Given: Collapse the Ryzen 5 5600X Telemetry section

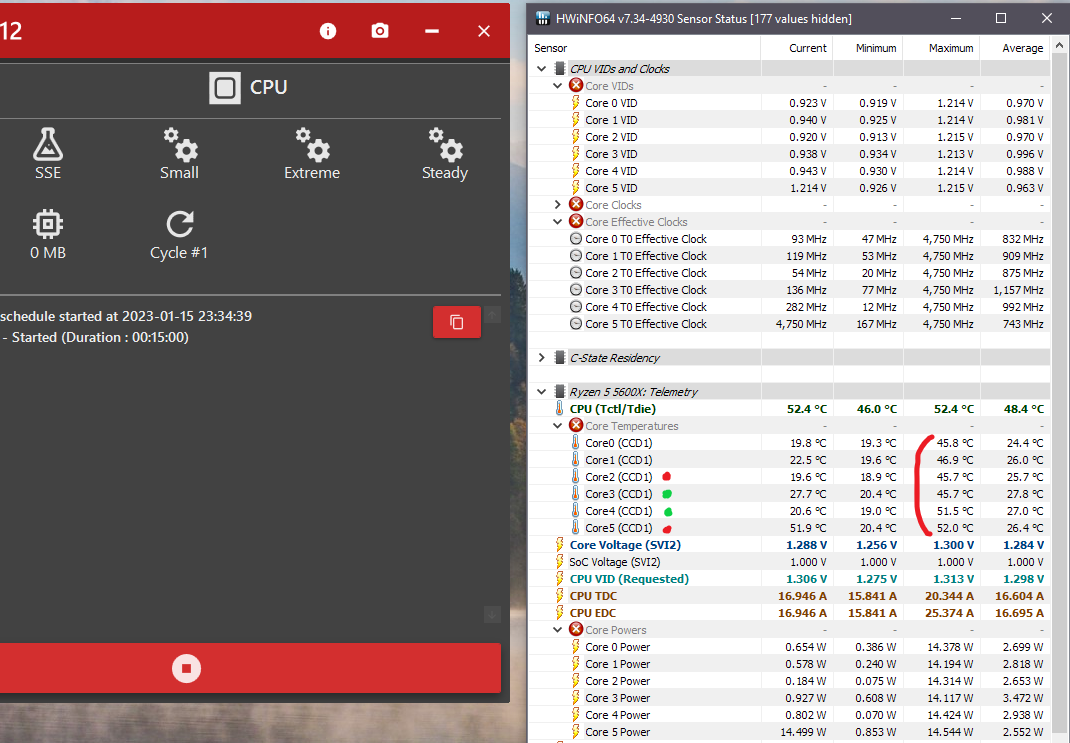Looking at the screenshot, I should pyautogui.click(x=542, y=392).
